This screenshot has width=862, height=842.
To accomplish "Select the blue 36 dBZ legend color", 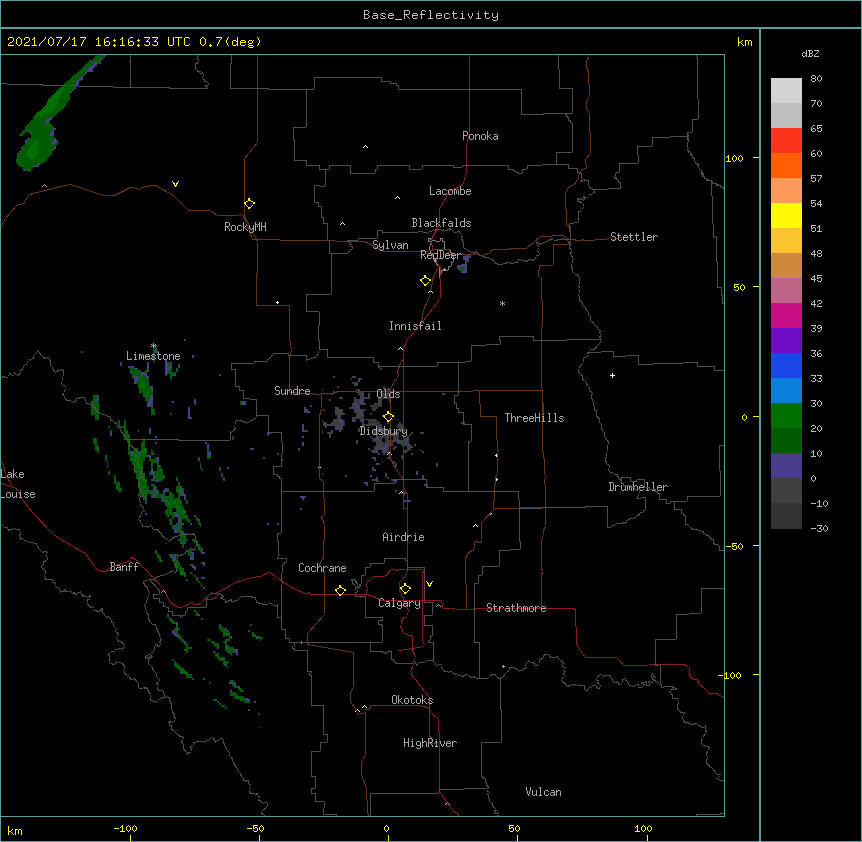I will point(786,365).
